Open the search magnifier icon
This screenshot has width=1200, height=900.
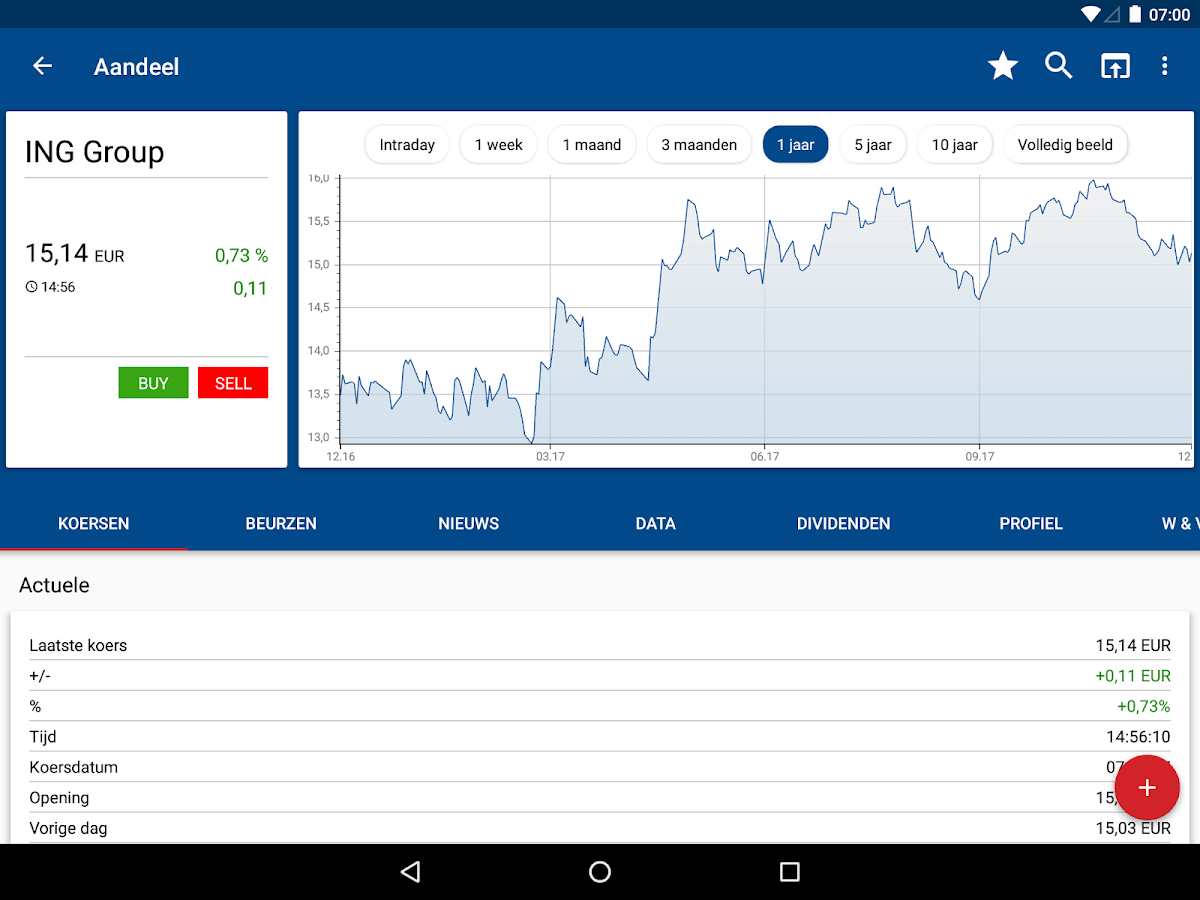tap(1059, 66)
